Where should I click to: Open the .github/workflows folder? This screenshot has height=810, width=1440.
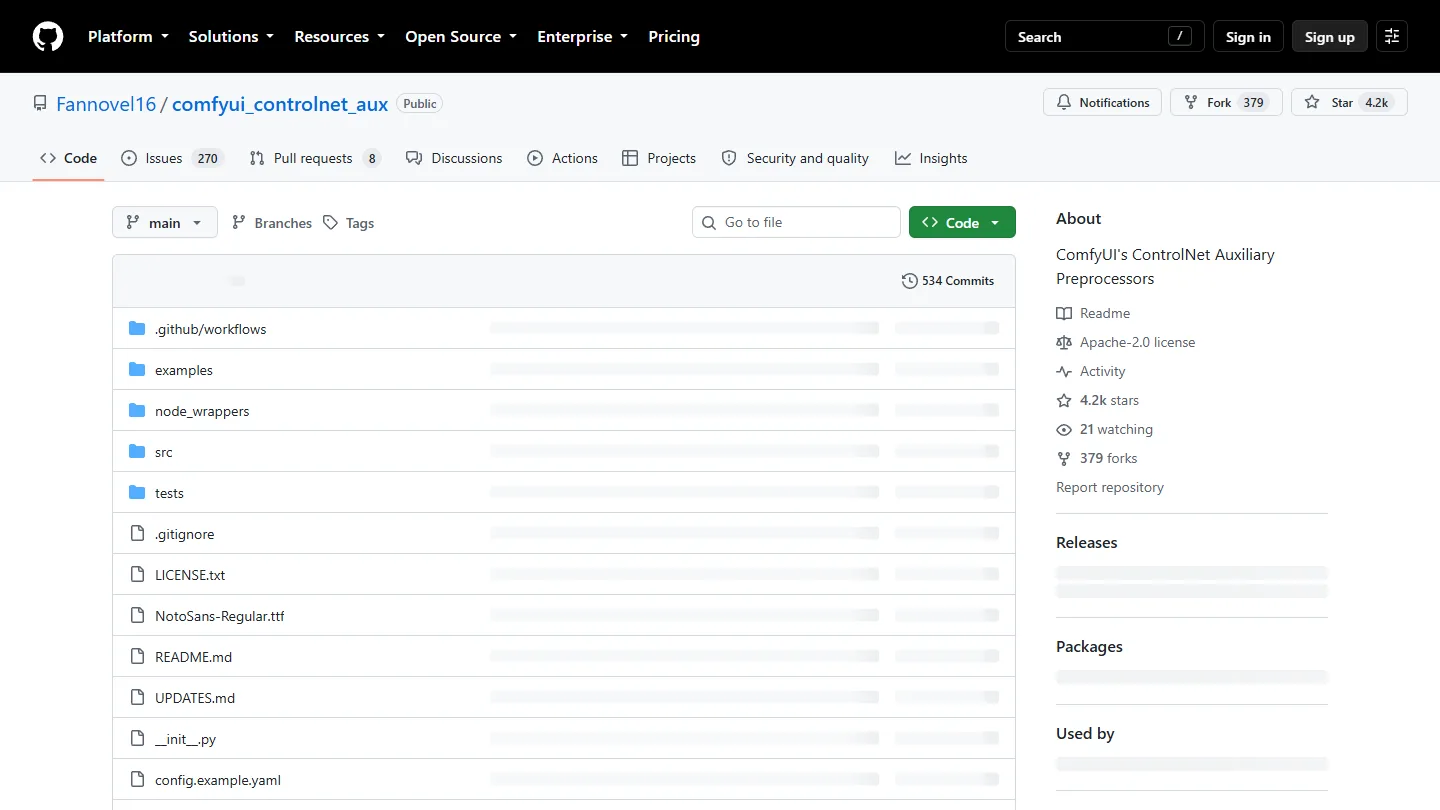point(210,329)
